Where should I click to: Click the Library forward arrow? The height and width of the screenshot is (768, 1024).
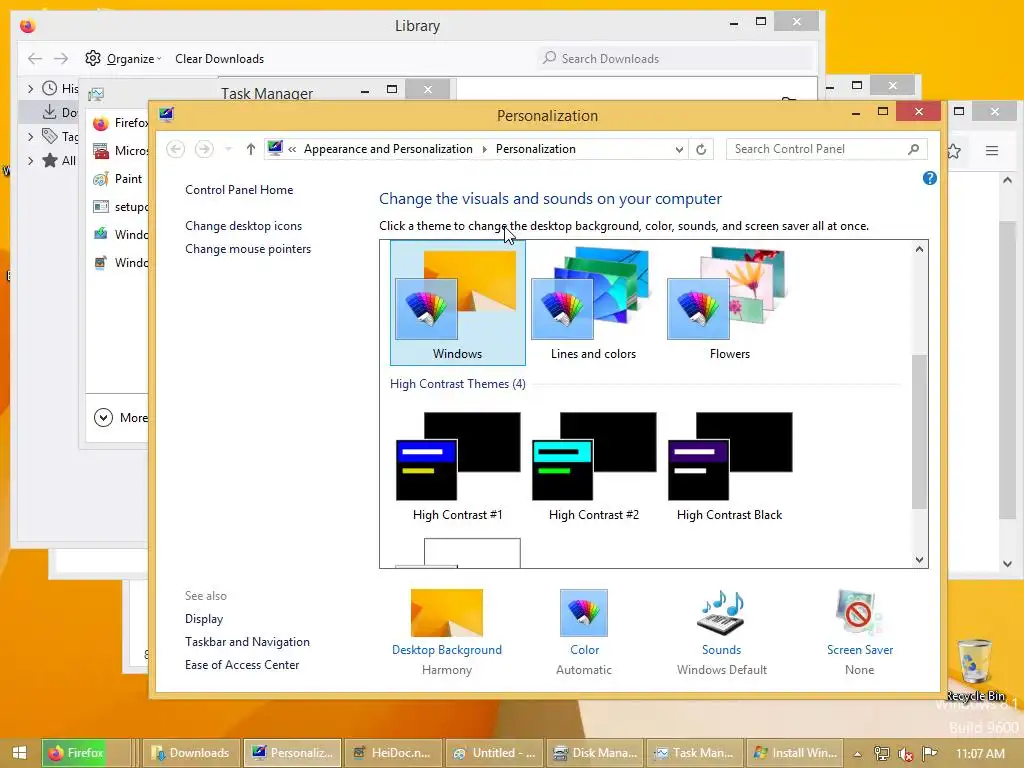pos(61,59)
